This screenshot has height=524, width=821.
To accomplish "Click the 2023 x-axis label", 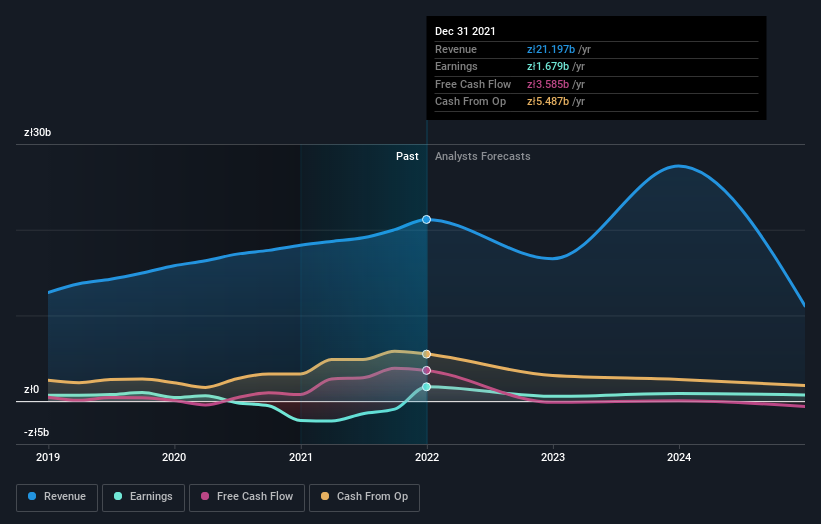I will (553, 457).
